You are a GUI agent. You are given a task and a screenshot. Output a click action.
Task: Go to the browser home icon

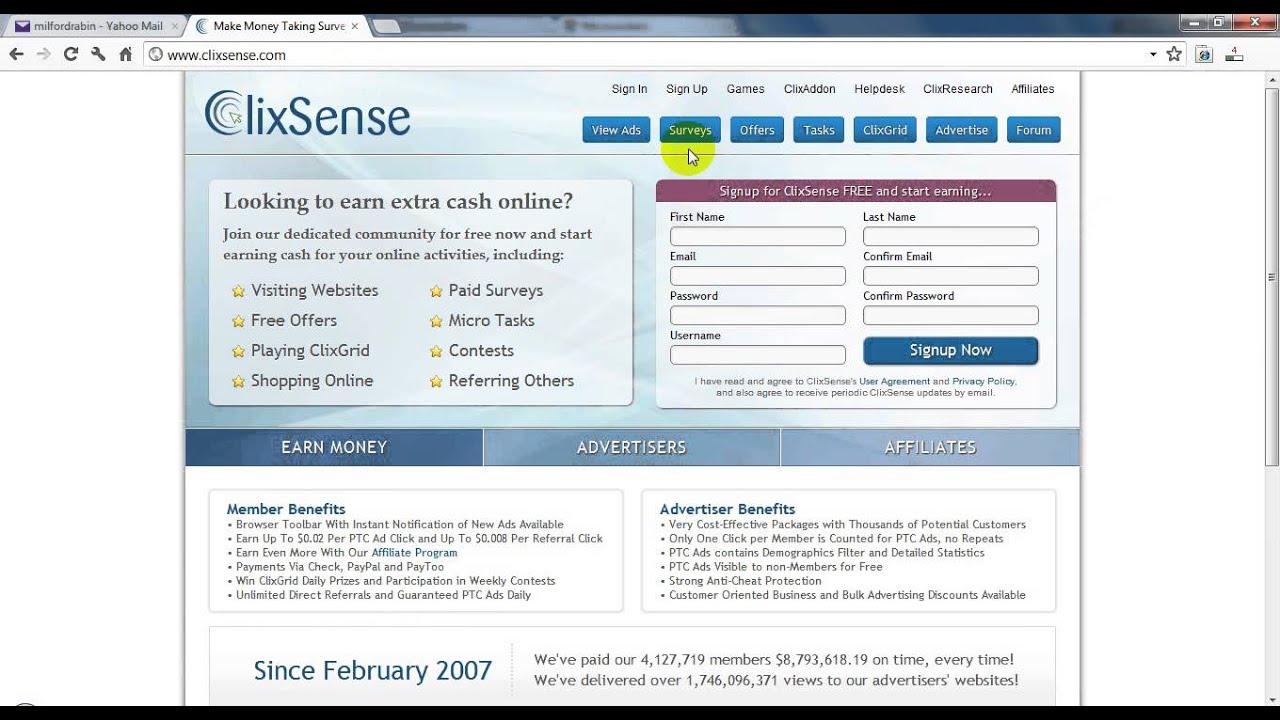coord(126,55)
